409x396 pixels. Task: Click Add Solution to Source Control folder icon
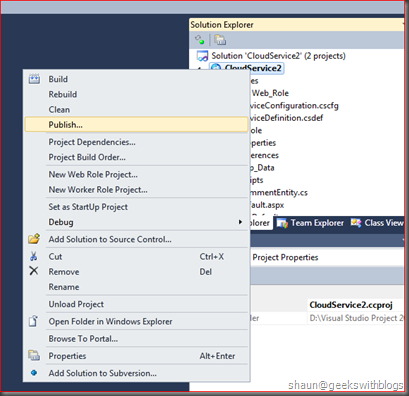pyautogui.click(x=34, y=239)
